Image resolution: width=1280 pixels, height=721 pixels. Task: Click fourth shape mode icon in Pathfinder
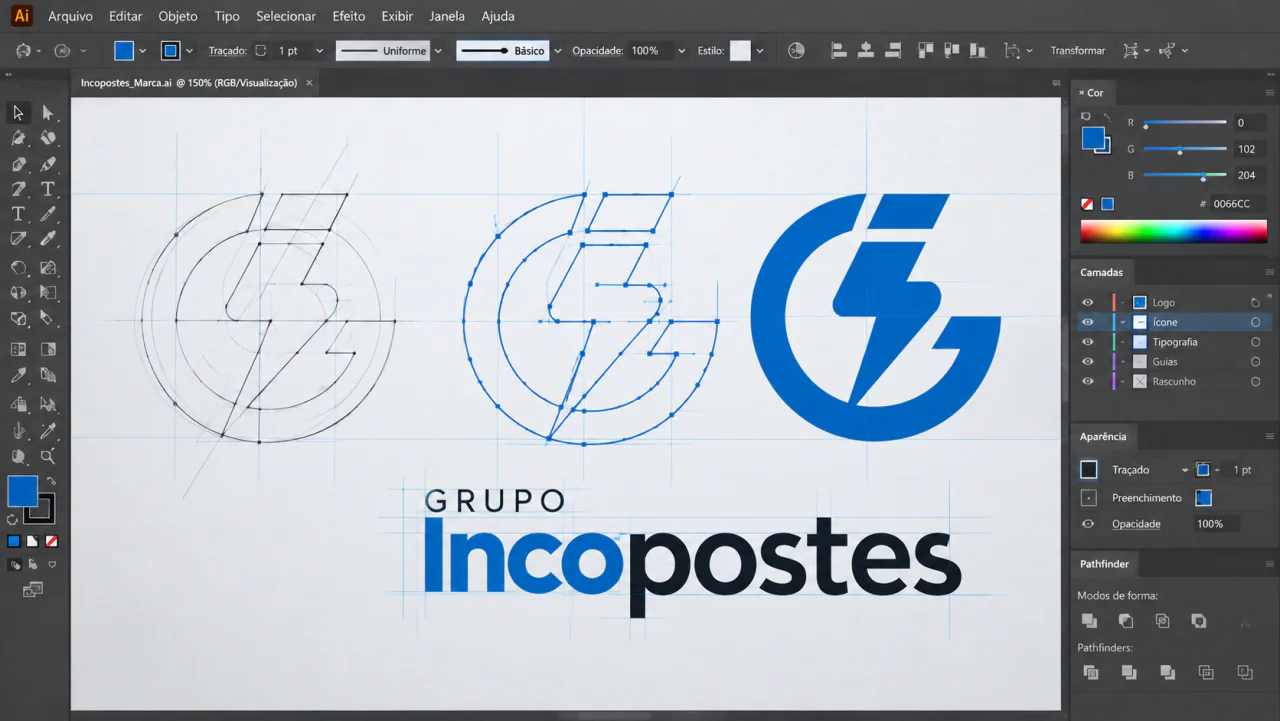[1199, 621]
